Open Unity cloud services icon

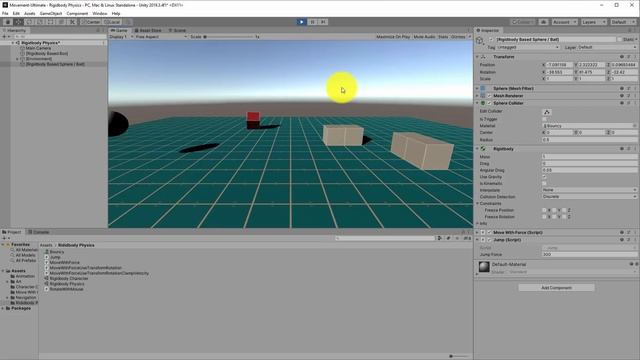pyautogui.click(x=543, y=22)
